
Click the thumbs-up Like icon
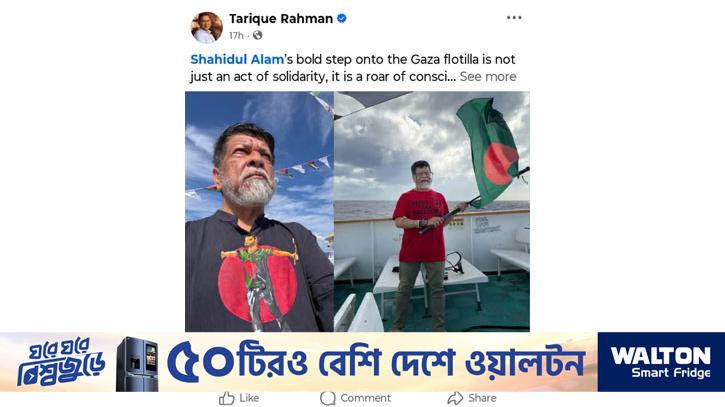pos(227,398)
